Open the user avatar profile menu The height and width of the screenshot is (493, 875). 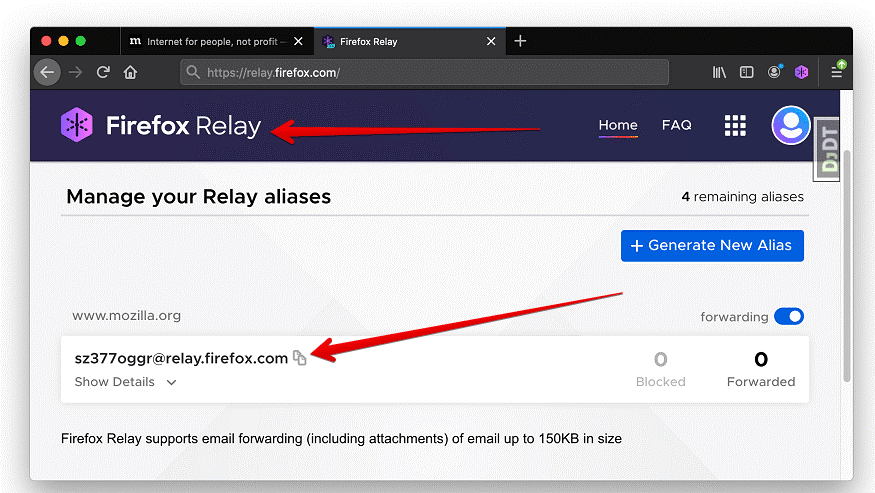pos(791,125)
